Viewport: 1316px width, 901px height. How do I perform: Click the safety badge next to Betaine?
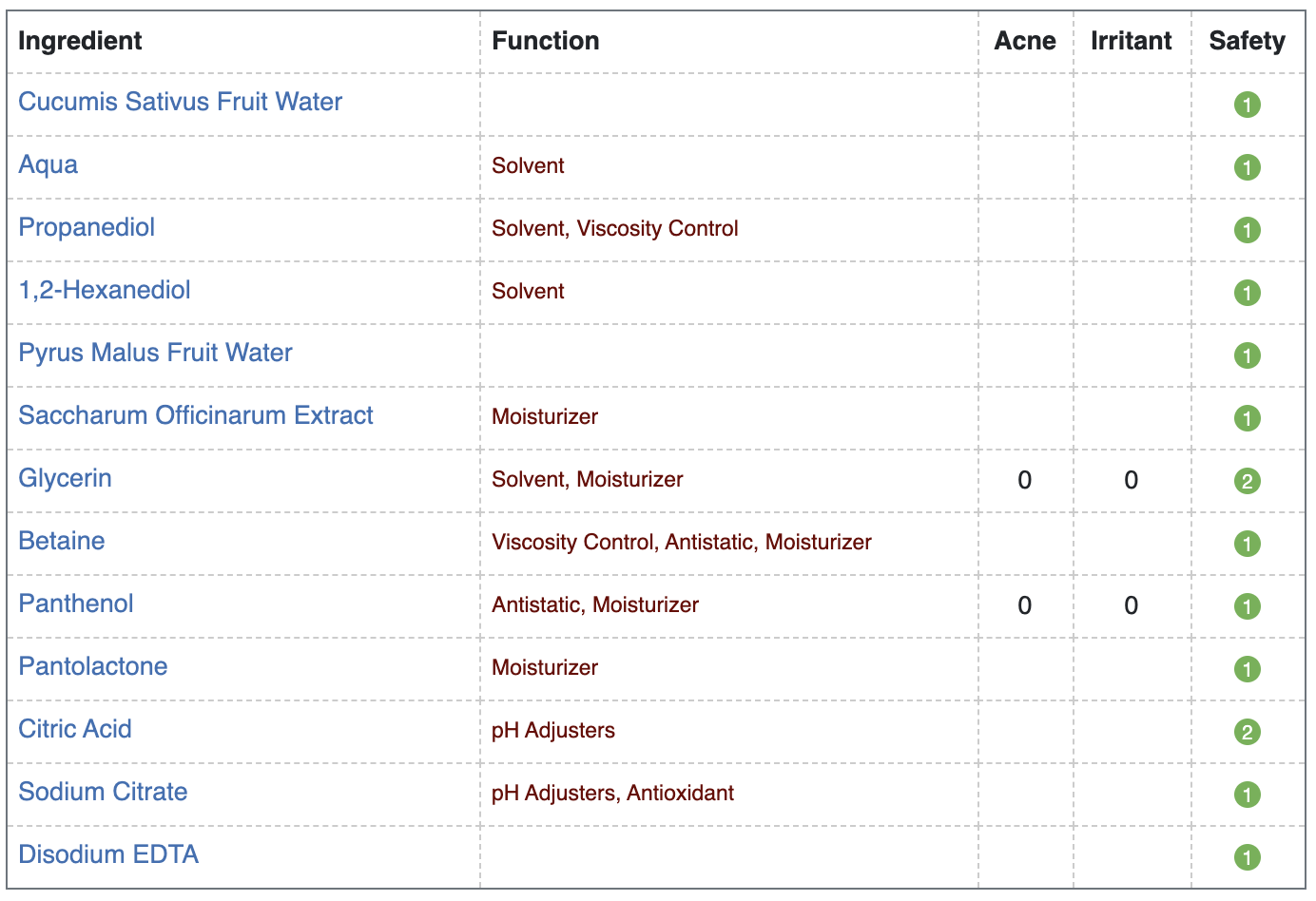pos(1247,544)
